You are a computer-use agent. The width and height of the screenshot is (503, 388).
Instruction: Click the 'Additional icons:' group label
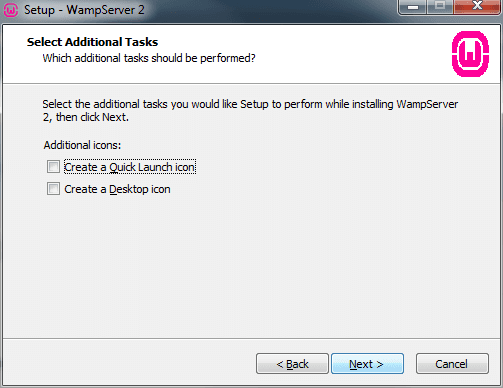tap(82, 145)
